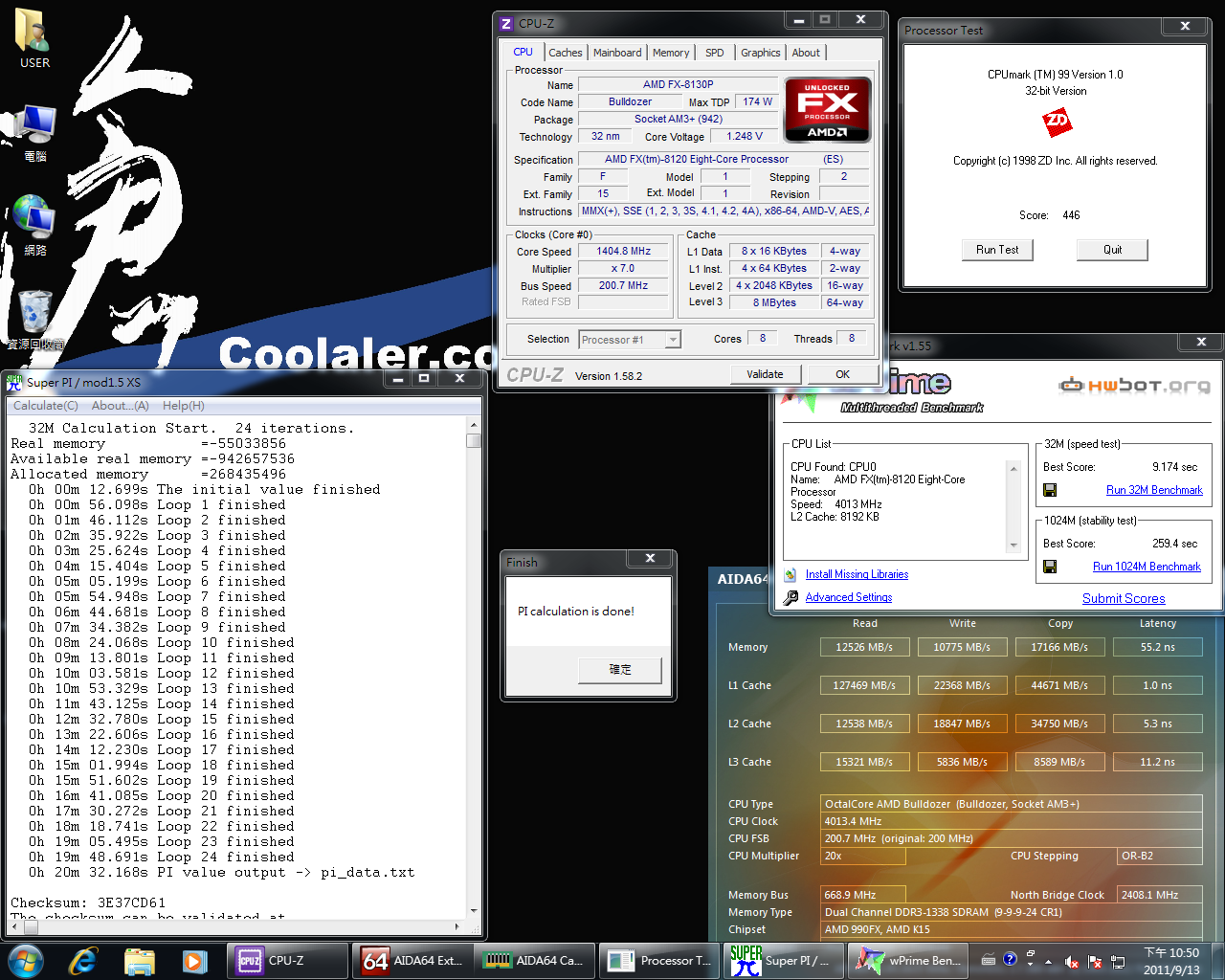
Task: Select the CPU tab in CPU-Z
Action: [x=523, y=52]
